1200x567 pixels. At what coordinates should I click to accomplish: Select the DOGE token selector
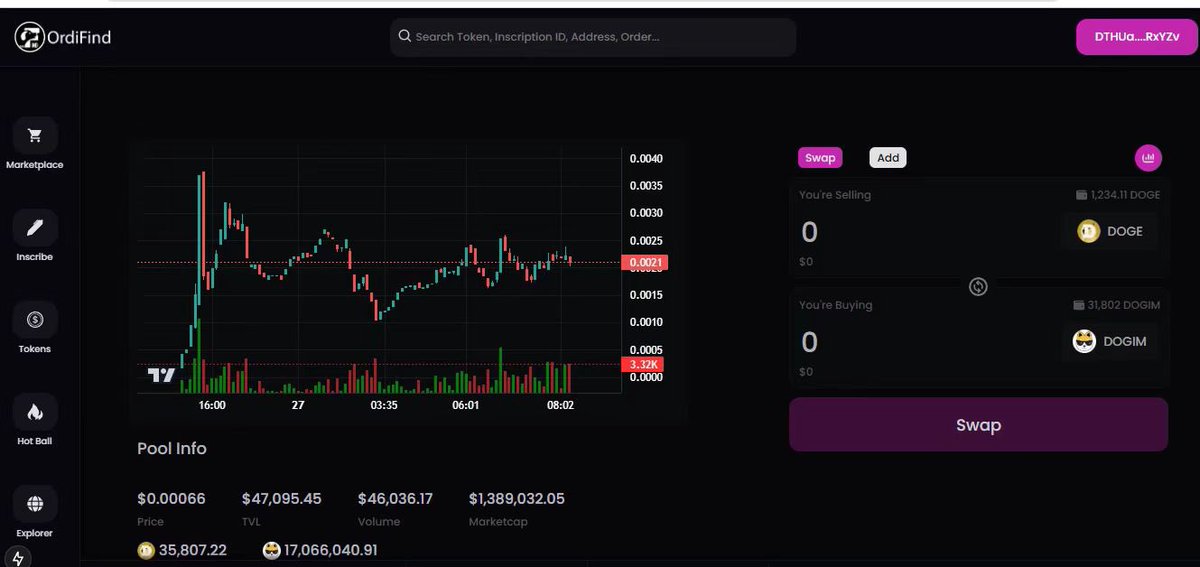point(1110,231)
